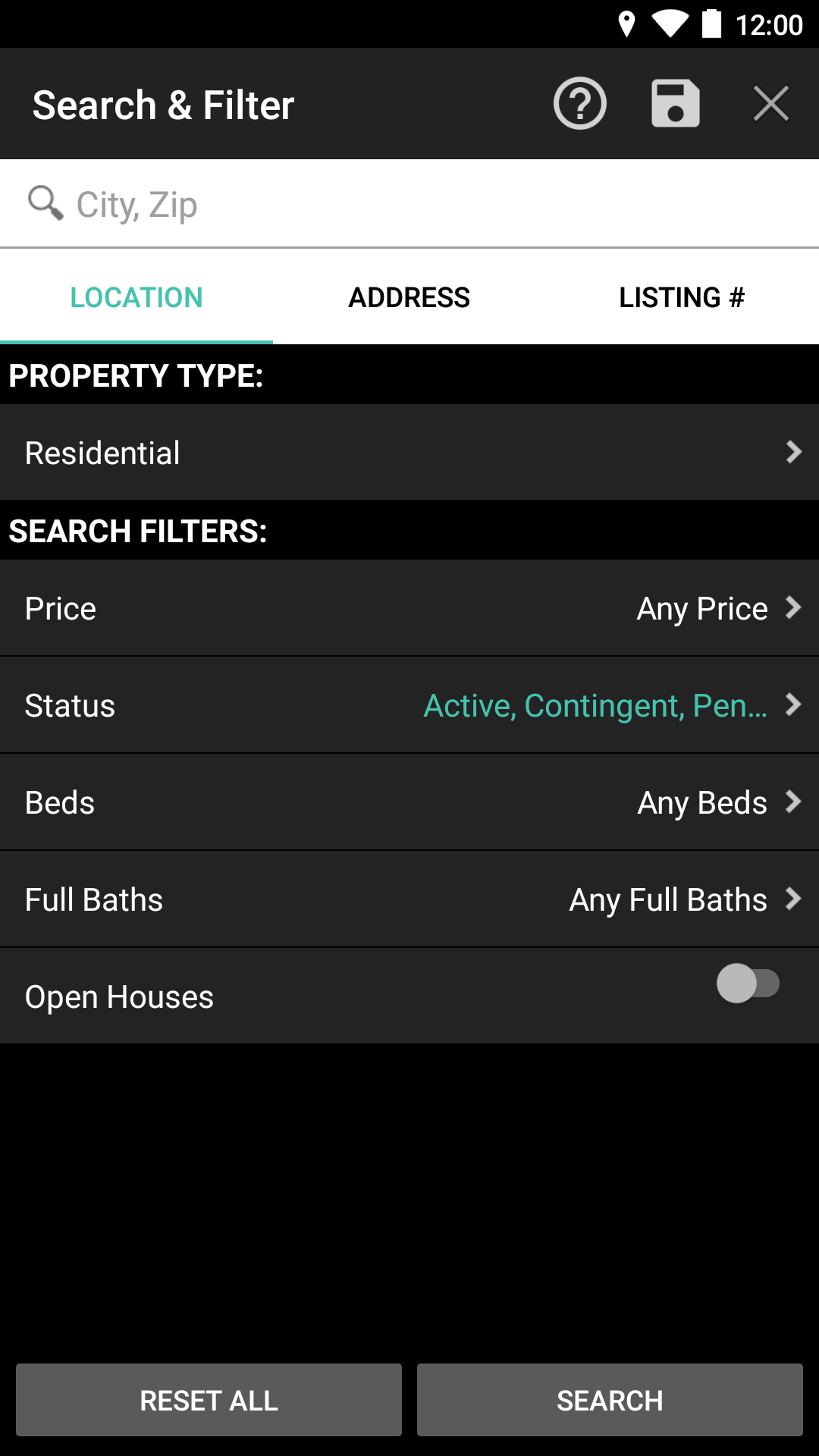The image size is (819, 1456).
Task: Save search using floppy disk icon
Action: pyautogui.click(x=676, y=104)
